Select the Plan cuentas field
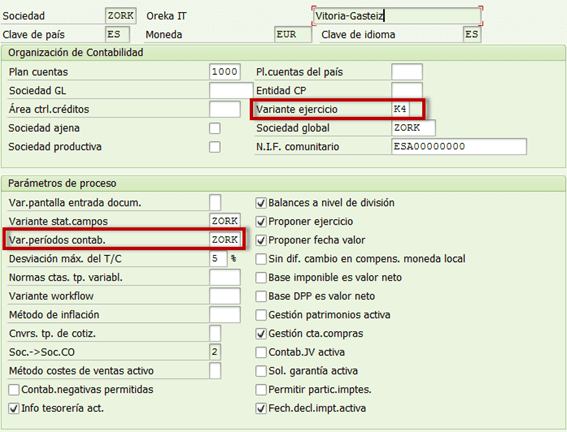The height and width of the screenshot is (432, 567). point(225,72)
